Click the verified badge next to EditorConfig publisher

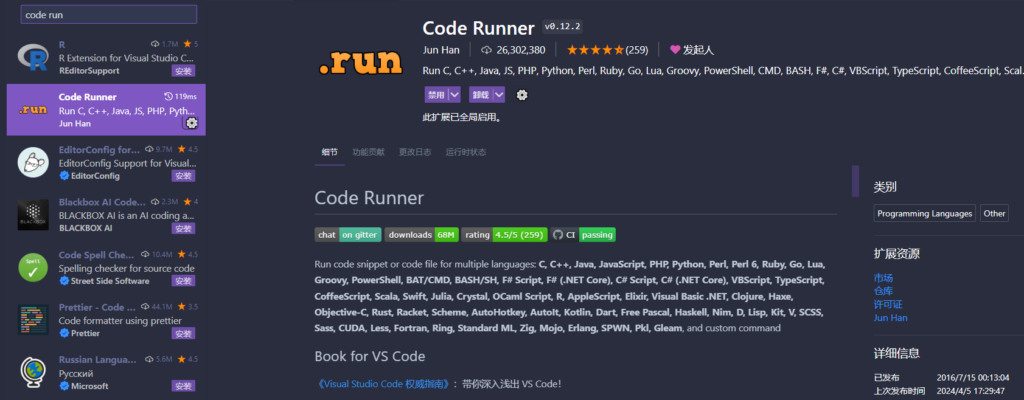[x=64, y=176]
